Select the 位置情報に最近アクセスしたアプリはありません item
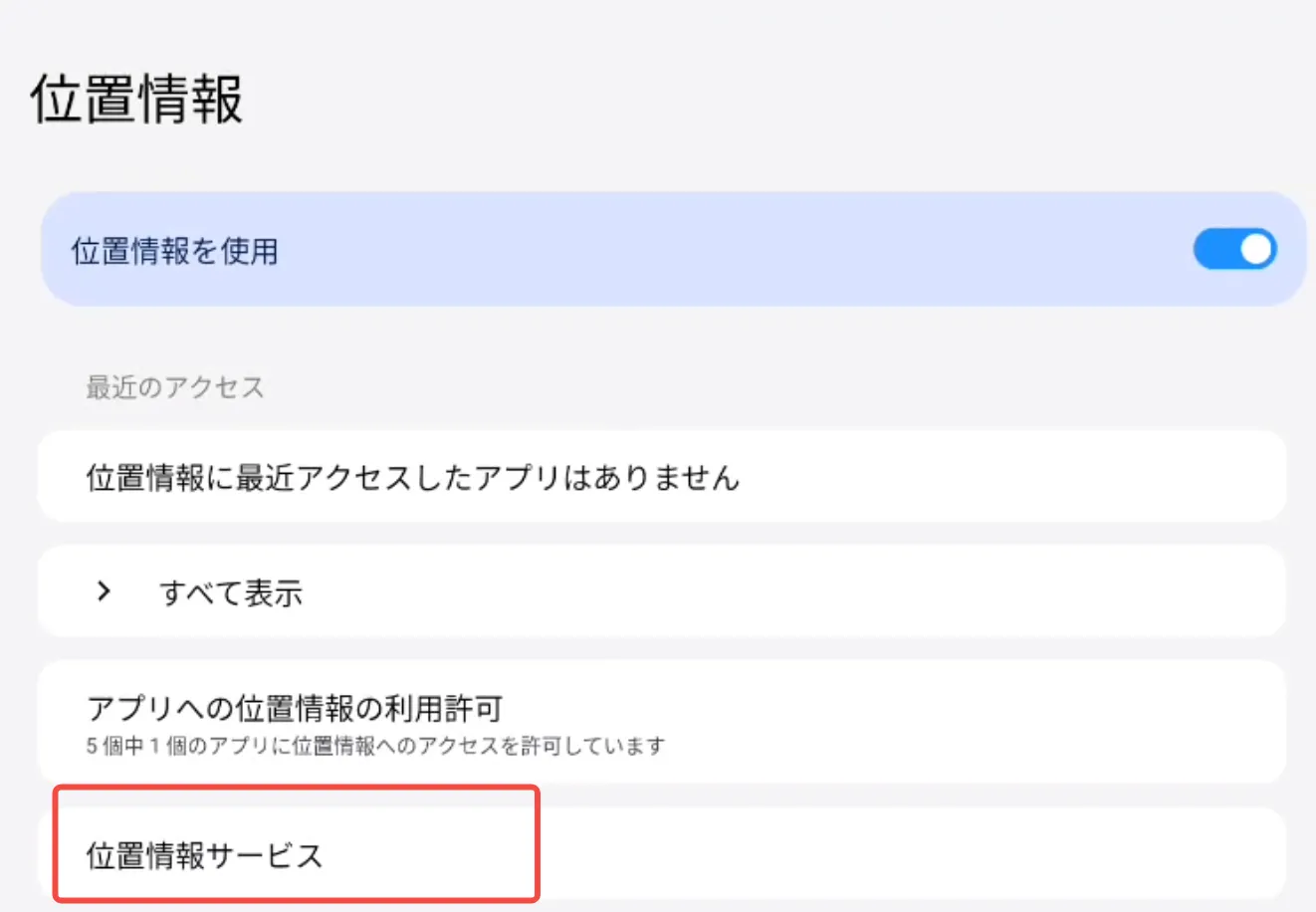Viewport: 1316px width, 912px height. click(x=412, y=478)
